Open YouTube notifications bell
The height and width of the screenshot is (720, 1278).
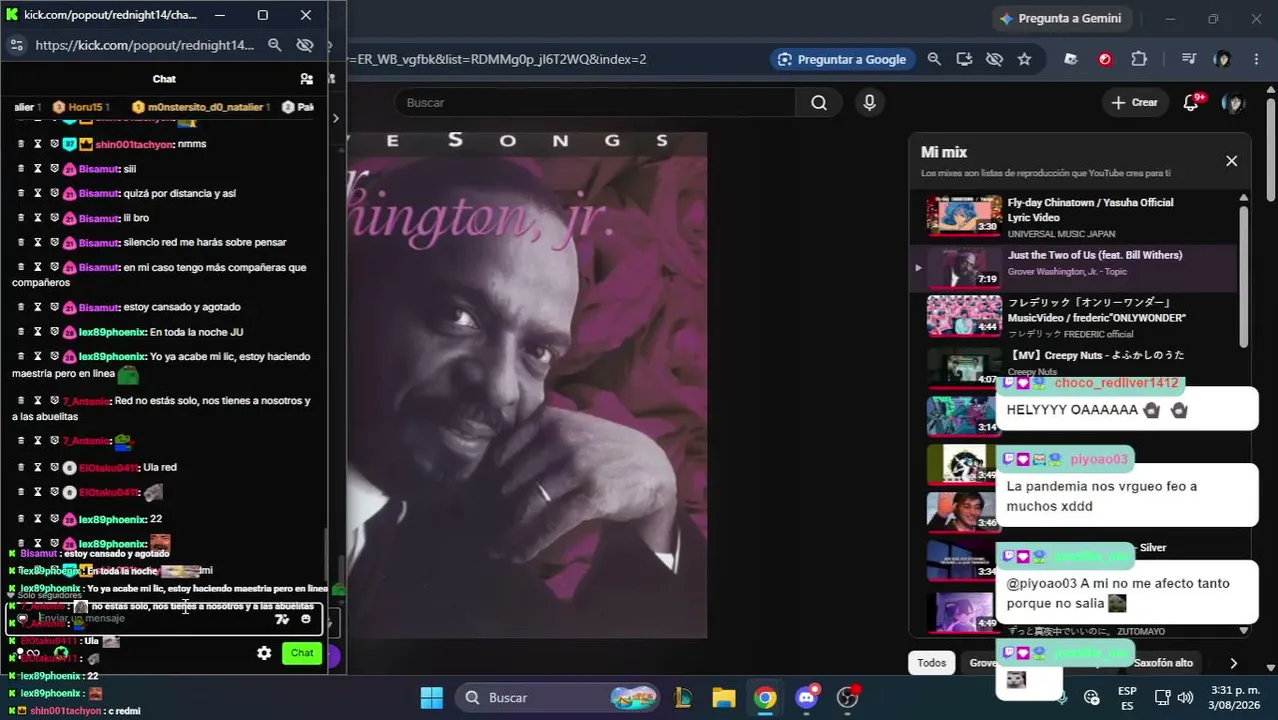(1191, 102)
